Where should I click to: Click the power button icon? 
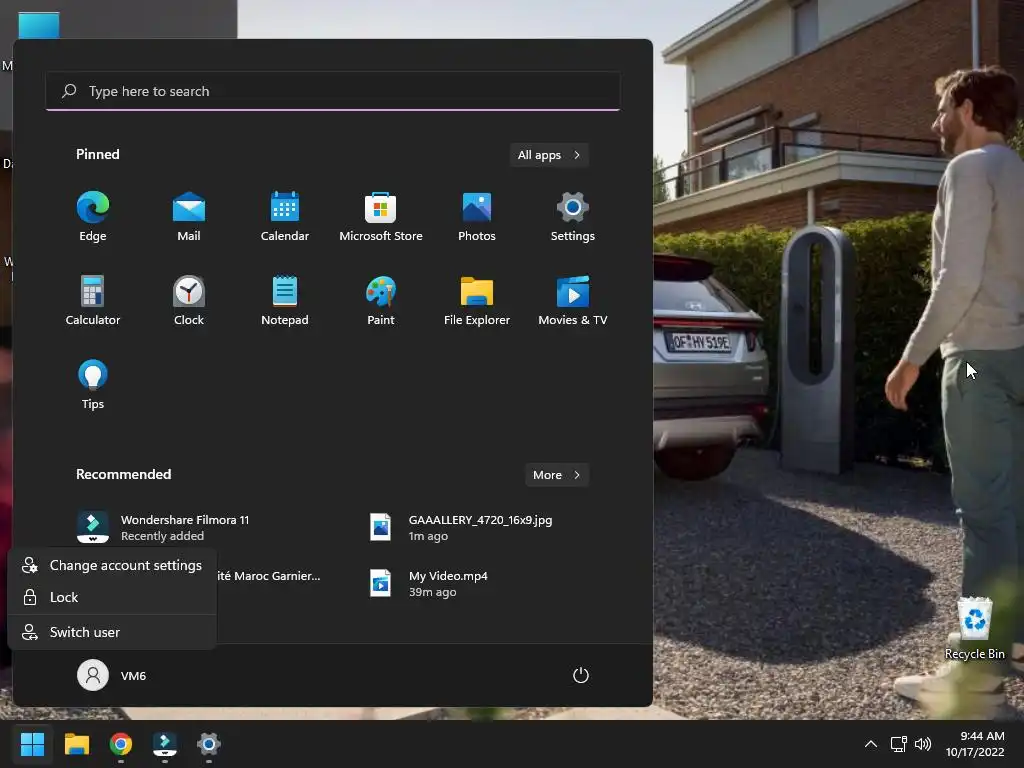[581, 675]
